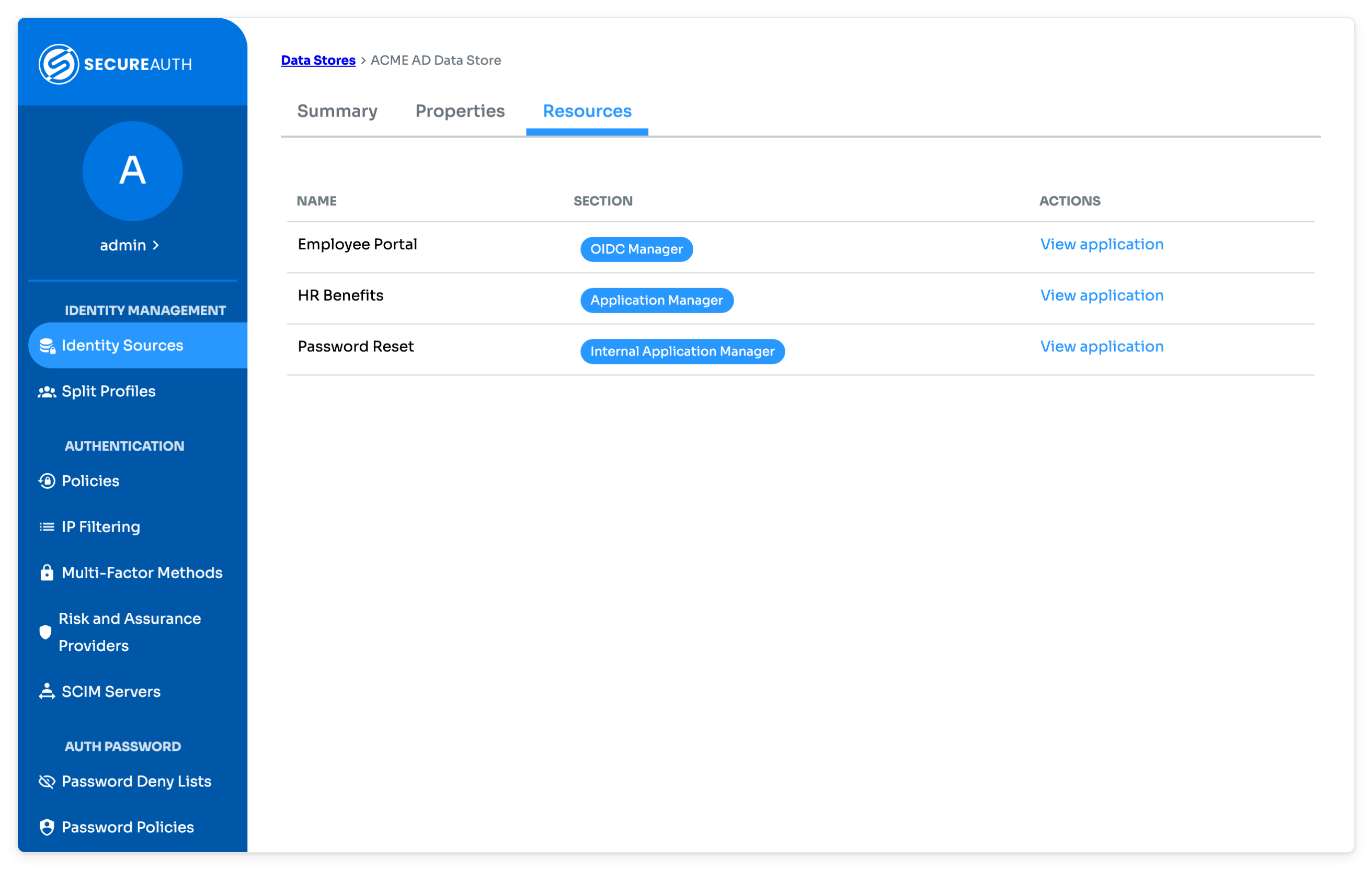The height and width of the screenshot is (870, 1372).
Task: Click the Password Deny Lists crossed-eye icon
Action: pos(47,781)
